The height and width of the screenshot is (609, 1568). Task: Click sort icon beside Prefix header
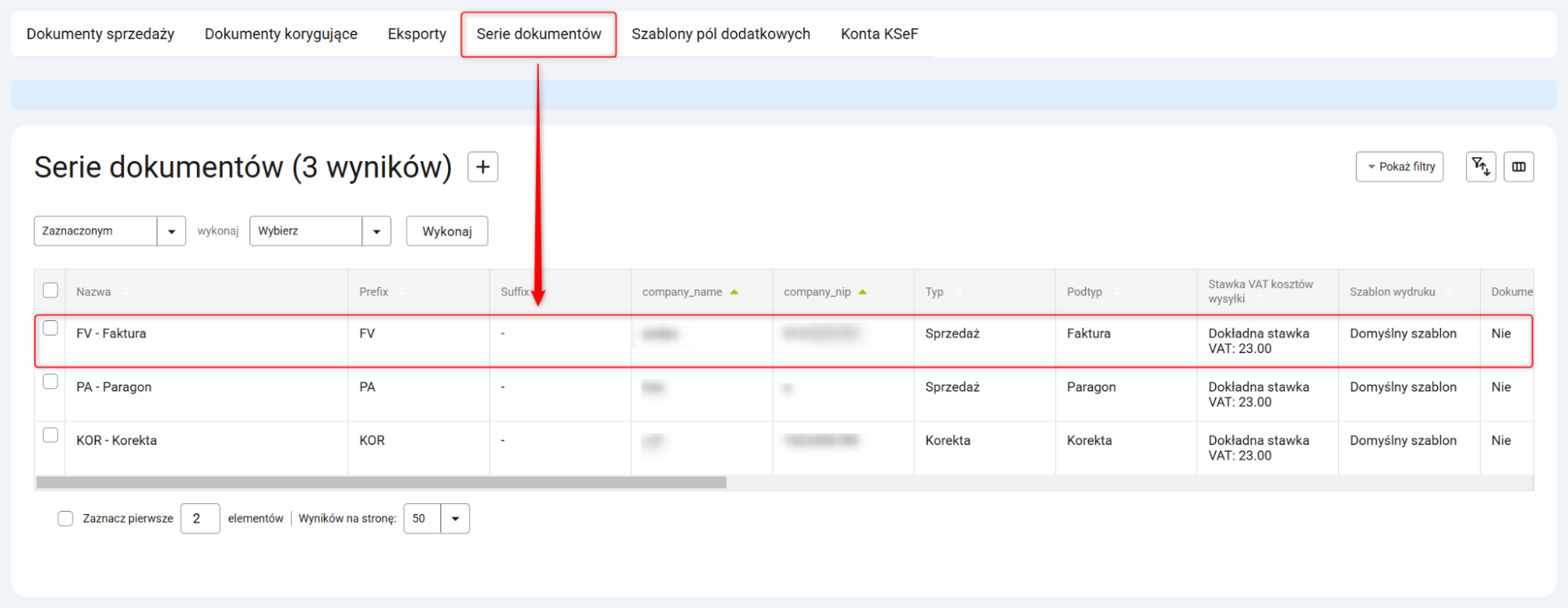(402, 292)
